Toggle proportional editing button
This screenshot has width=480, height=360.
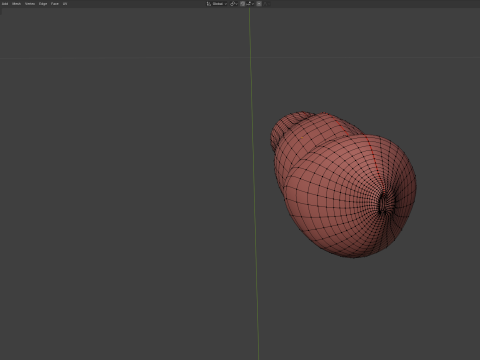click(259, 4)
